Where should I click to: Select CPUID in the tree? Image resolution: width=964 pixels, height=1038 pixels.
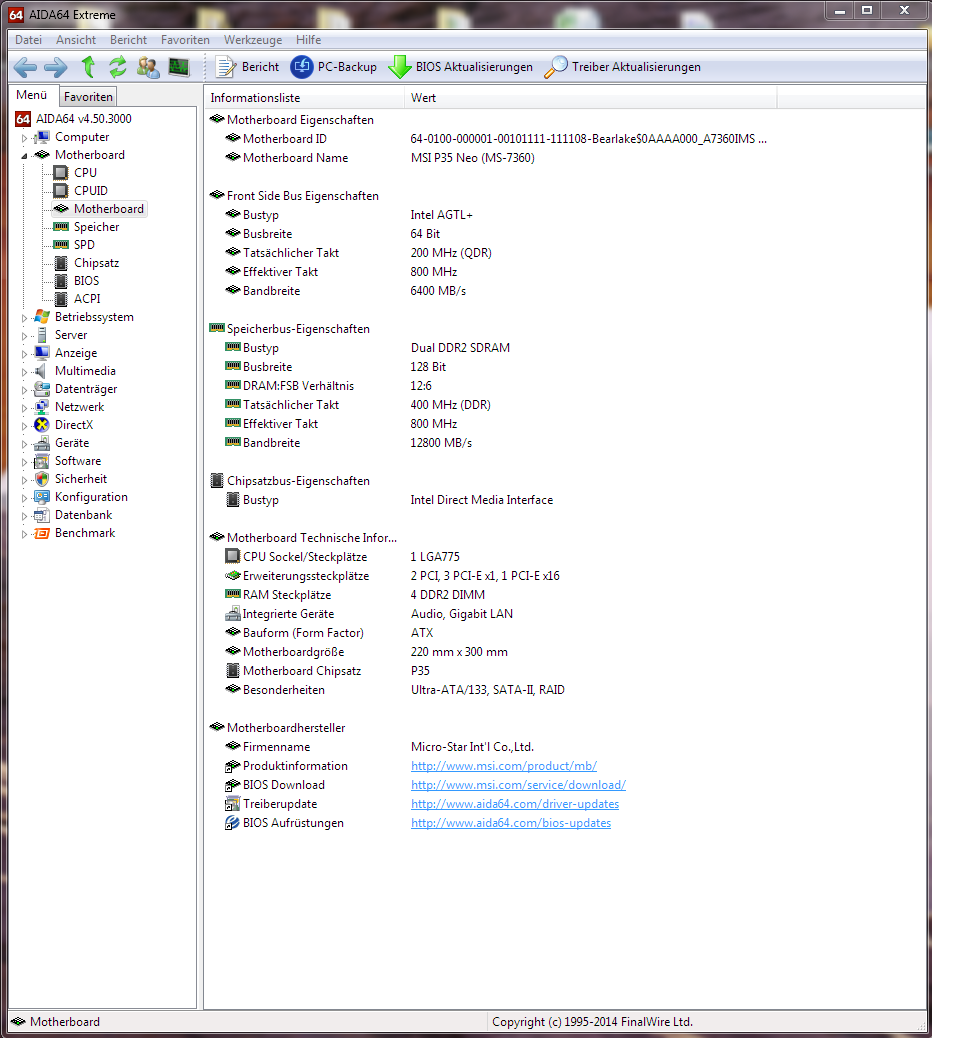click(91, 191)
